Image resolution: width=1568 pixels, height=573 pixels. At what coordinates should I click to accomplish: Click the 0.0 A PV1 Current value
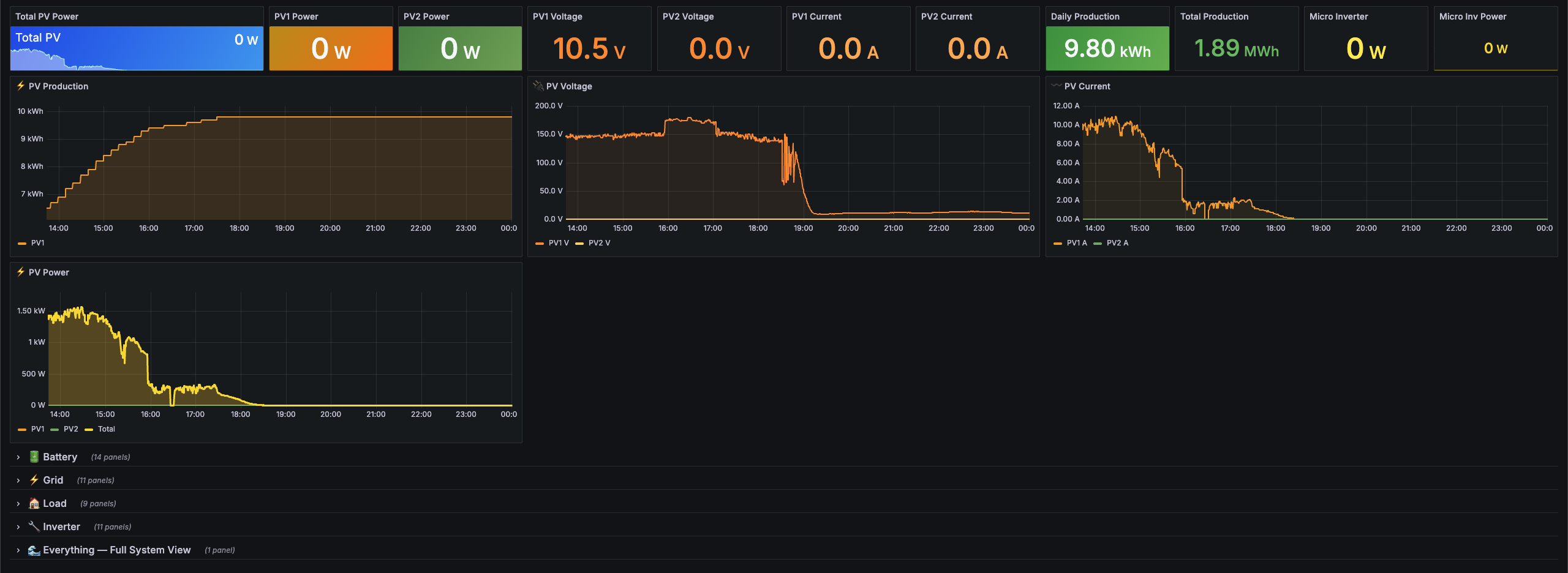click(848, 48)
